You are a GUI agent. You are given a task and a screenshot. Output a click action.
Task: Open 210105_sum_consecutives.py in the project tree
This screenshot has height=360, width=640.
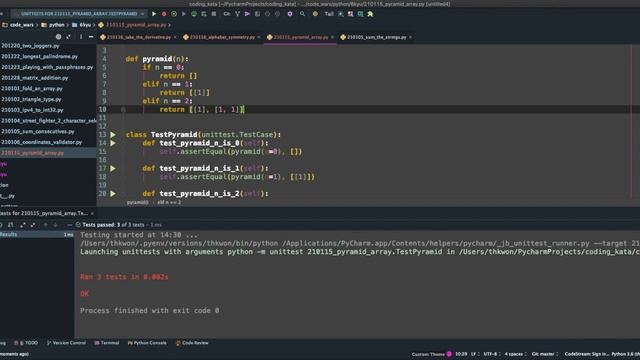pyautogui.click(x=38, y=131)
